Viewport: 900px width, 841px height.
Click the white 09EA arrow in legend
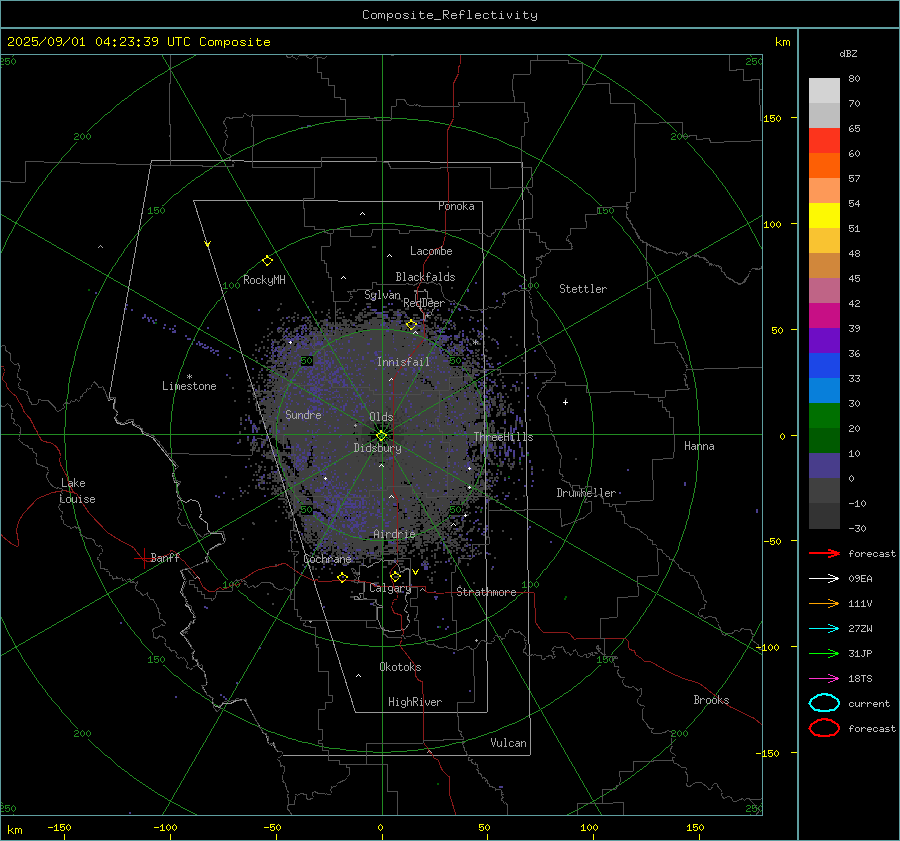click(824, 578)
